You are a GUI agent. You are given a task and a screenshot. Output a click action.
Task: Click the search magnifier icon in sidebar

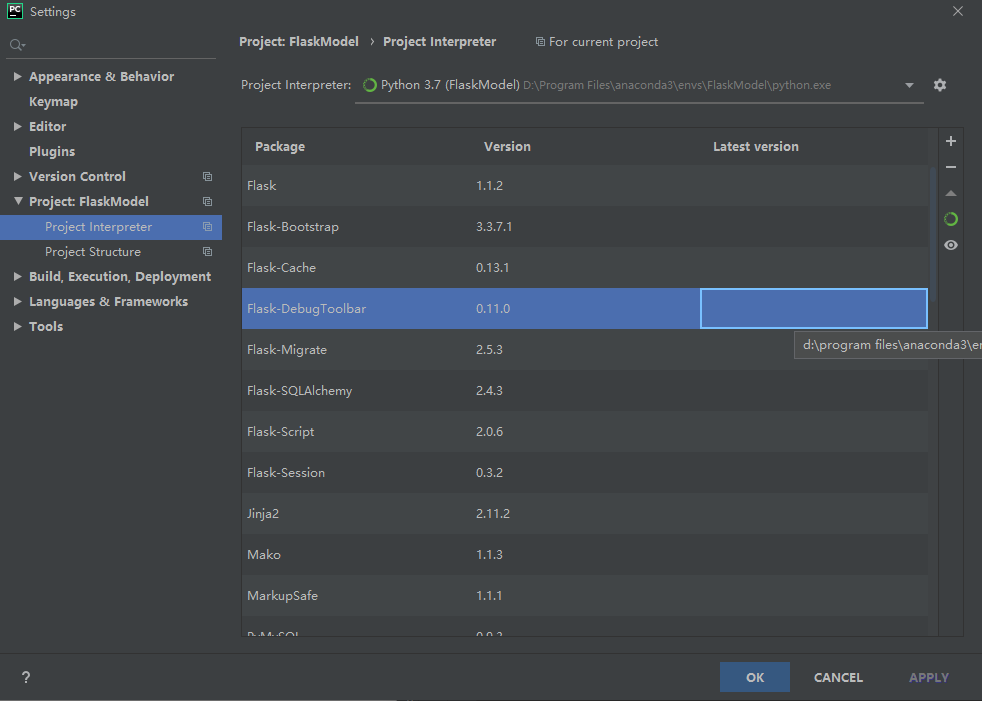click(17, 45)
